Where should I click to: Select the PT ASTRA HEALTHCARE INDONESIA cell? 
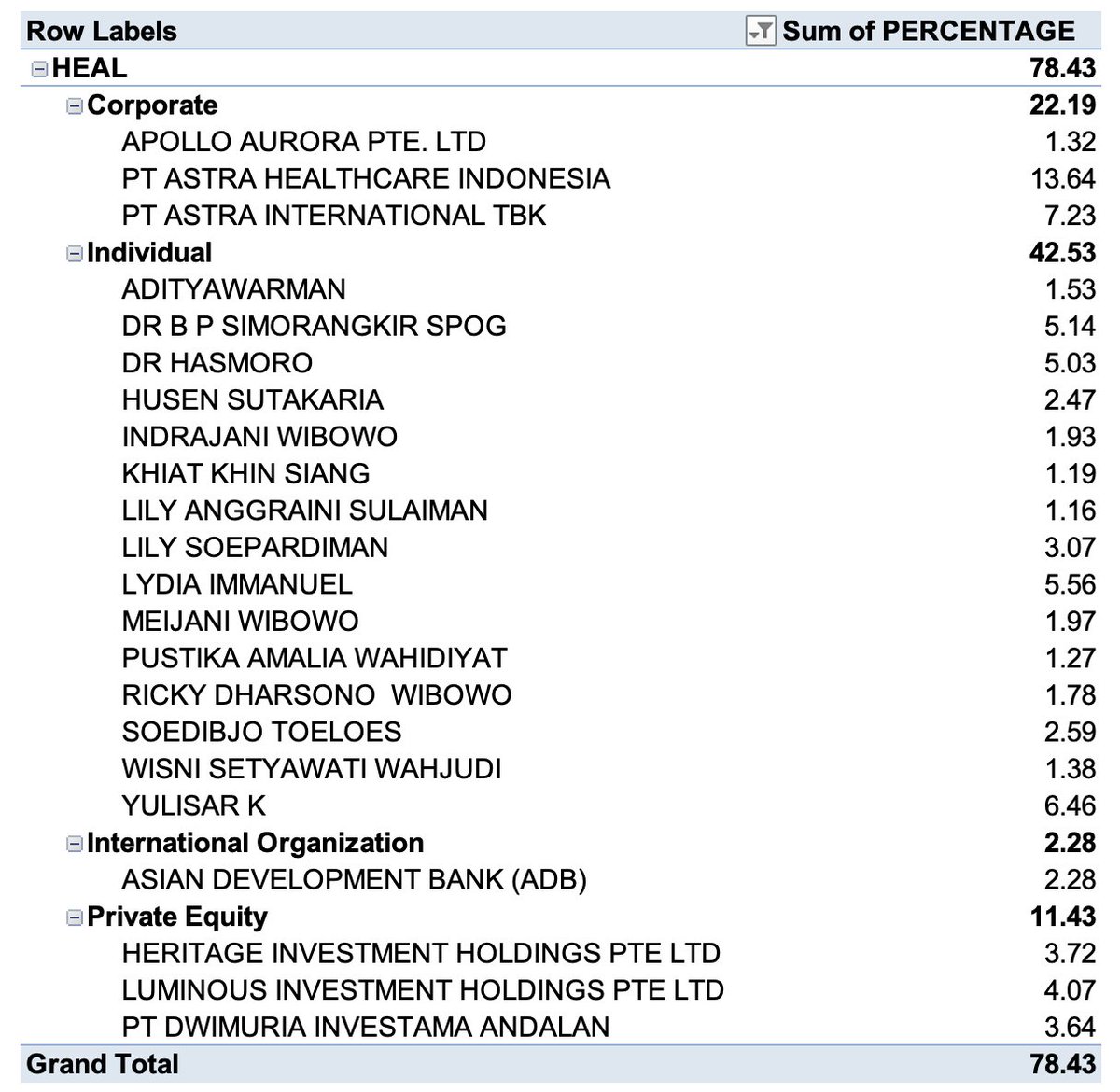pos(366,178)
